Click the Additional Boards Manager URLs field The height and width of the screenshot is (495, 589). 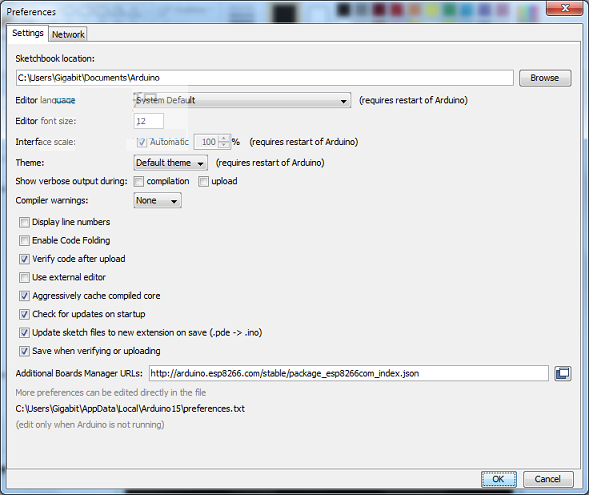click(349, 373)
